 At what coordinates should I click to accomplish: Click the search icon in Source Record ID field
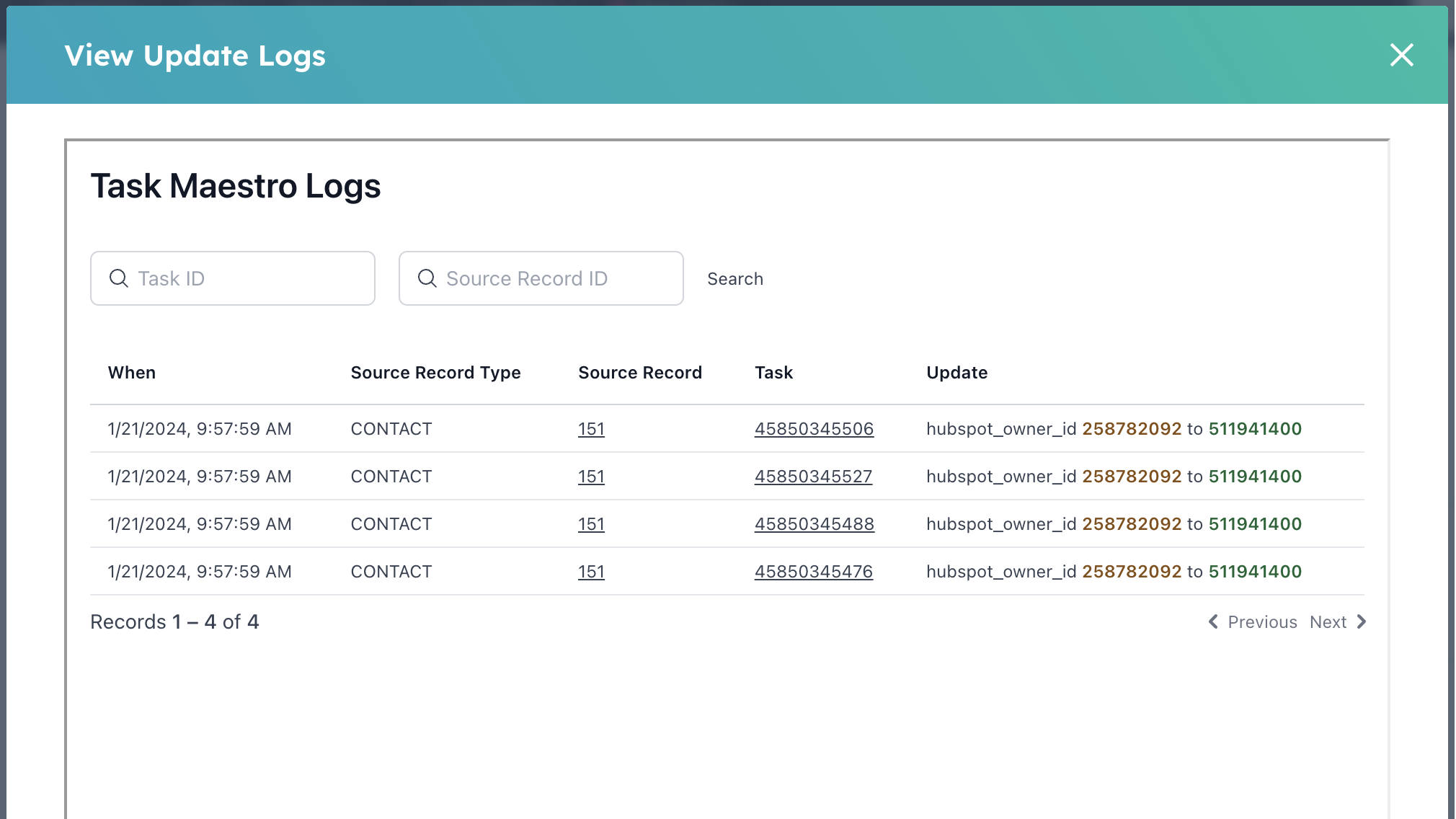427,278
